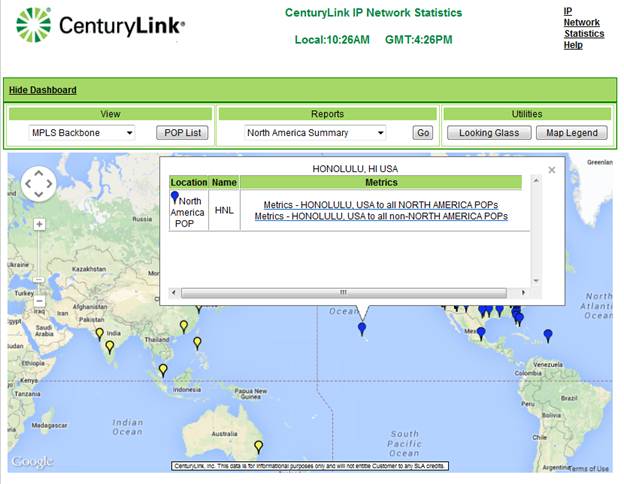Click the Location column header
The height and width of the screenshot is (484, 624).
[x=189, y=182]
